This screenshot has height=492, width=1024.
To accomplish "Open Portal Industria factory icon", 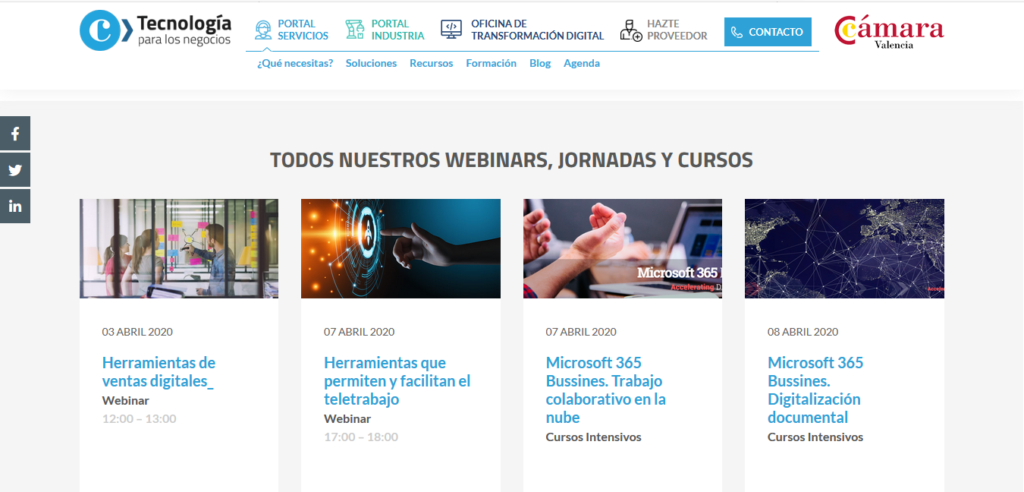I will point(354,30).
